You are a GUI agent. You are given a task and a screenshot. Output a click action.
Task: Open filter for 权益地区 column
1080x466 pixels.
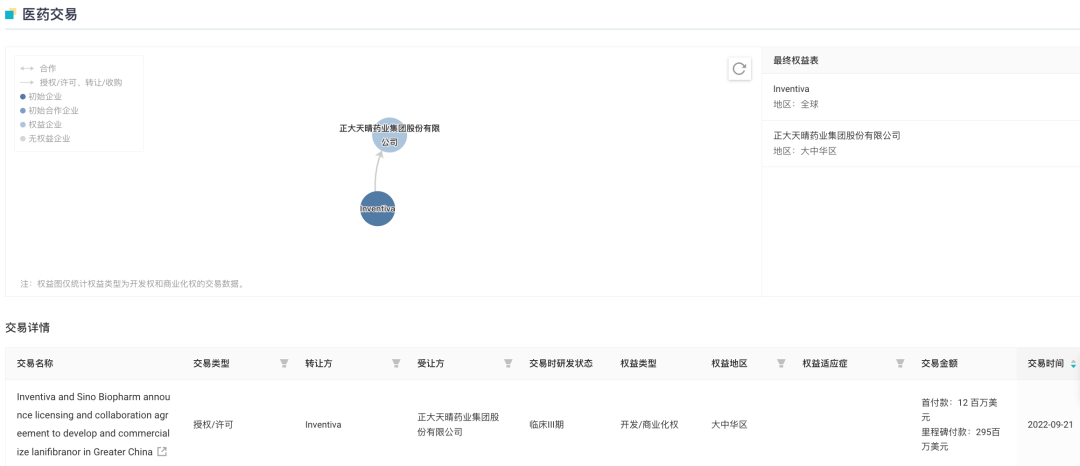[x=781, y=363]
